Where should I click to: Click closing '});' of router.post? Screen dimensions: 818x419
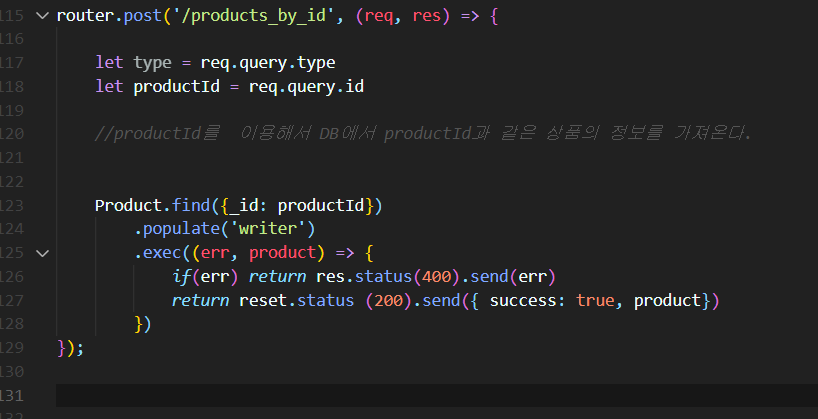coord(70,348)
